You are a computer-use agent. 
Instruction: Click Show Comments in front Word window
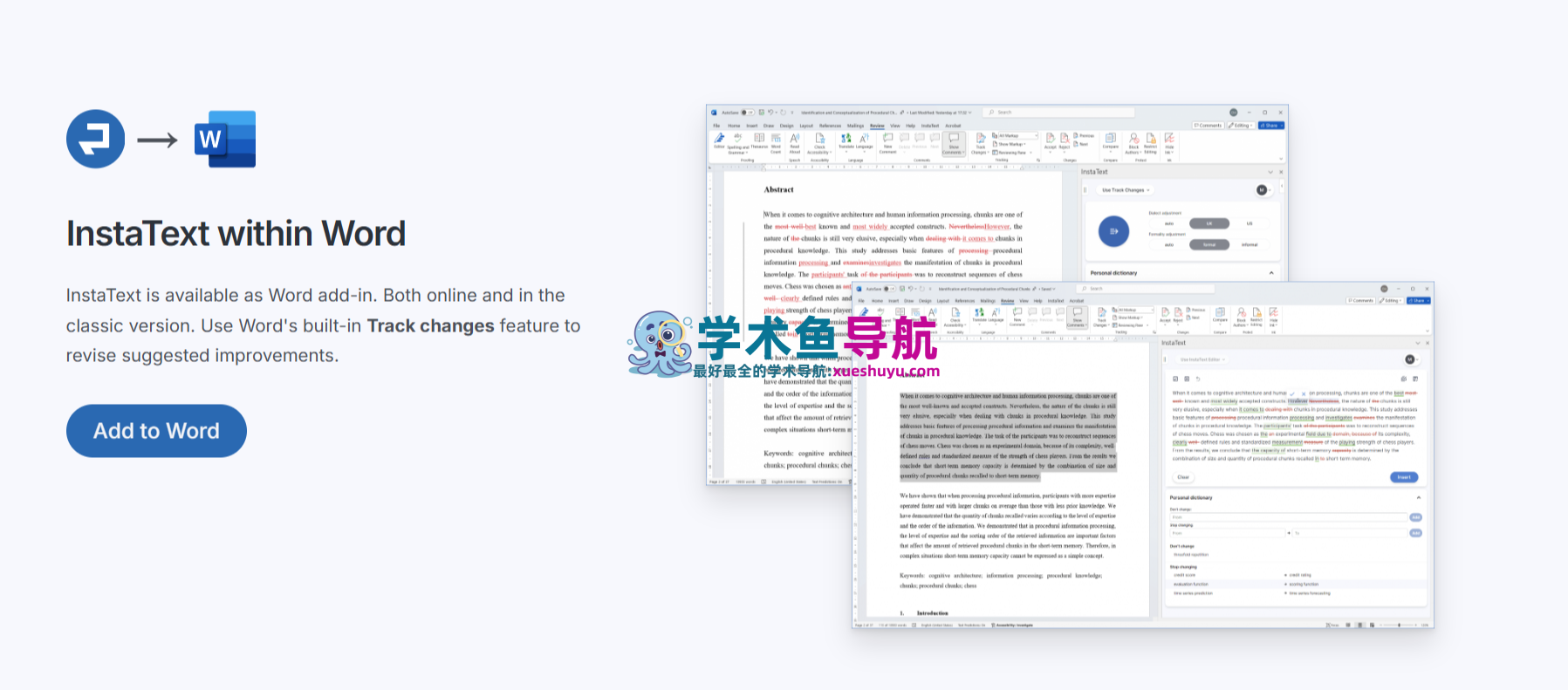point(1078,316)
